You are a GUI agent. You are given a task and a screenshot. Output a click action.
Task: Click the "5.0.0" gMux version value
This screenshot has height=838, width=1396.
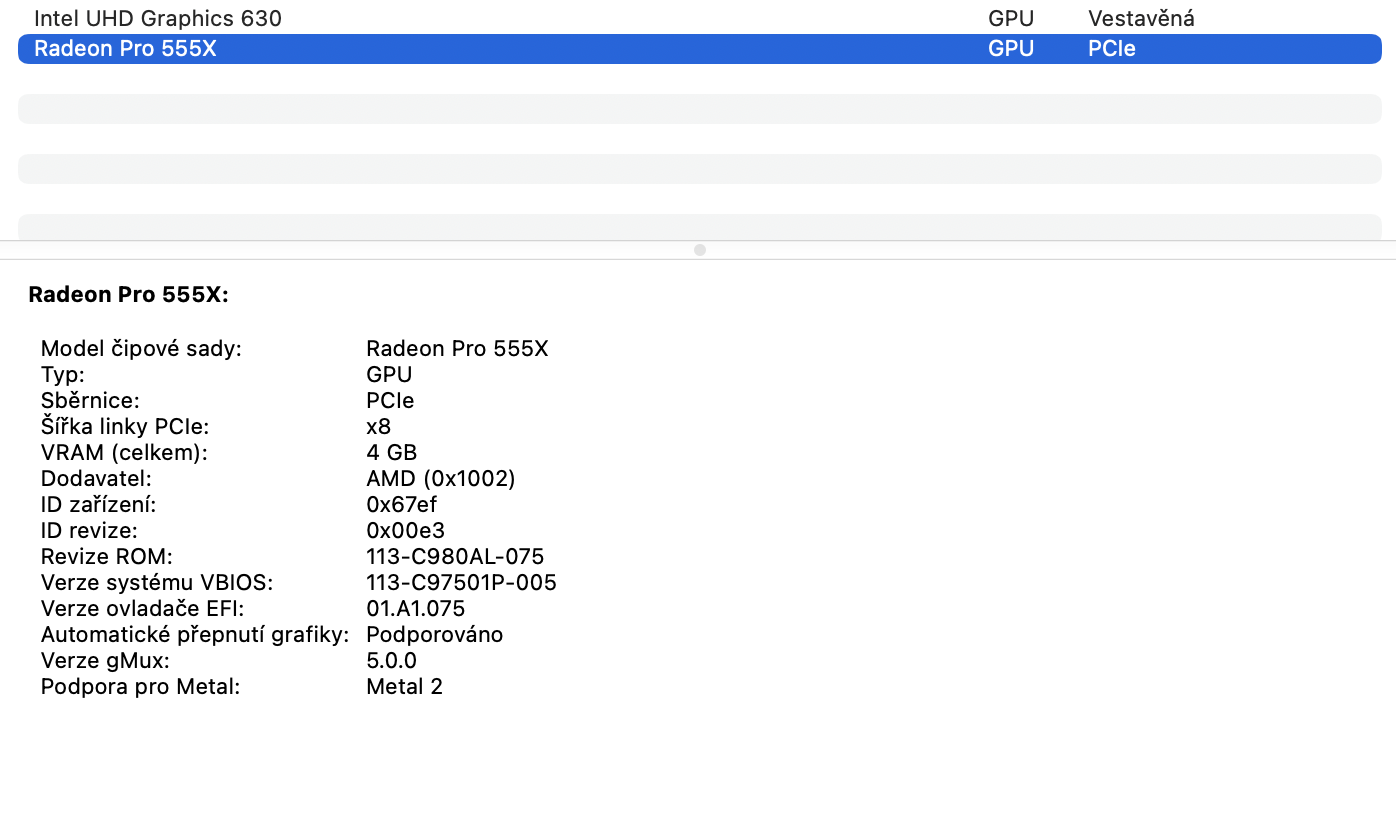[392, 661]
